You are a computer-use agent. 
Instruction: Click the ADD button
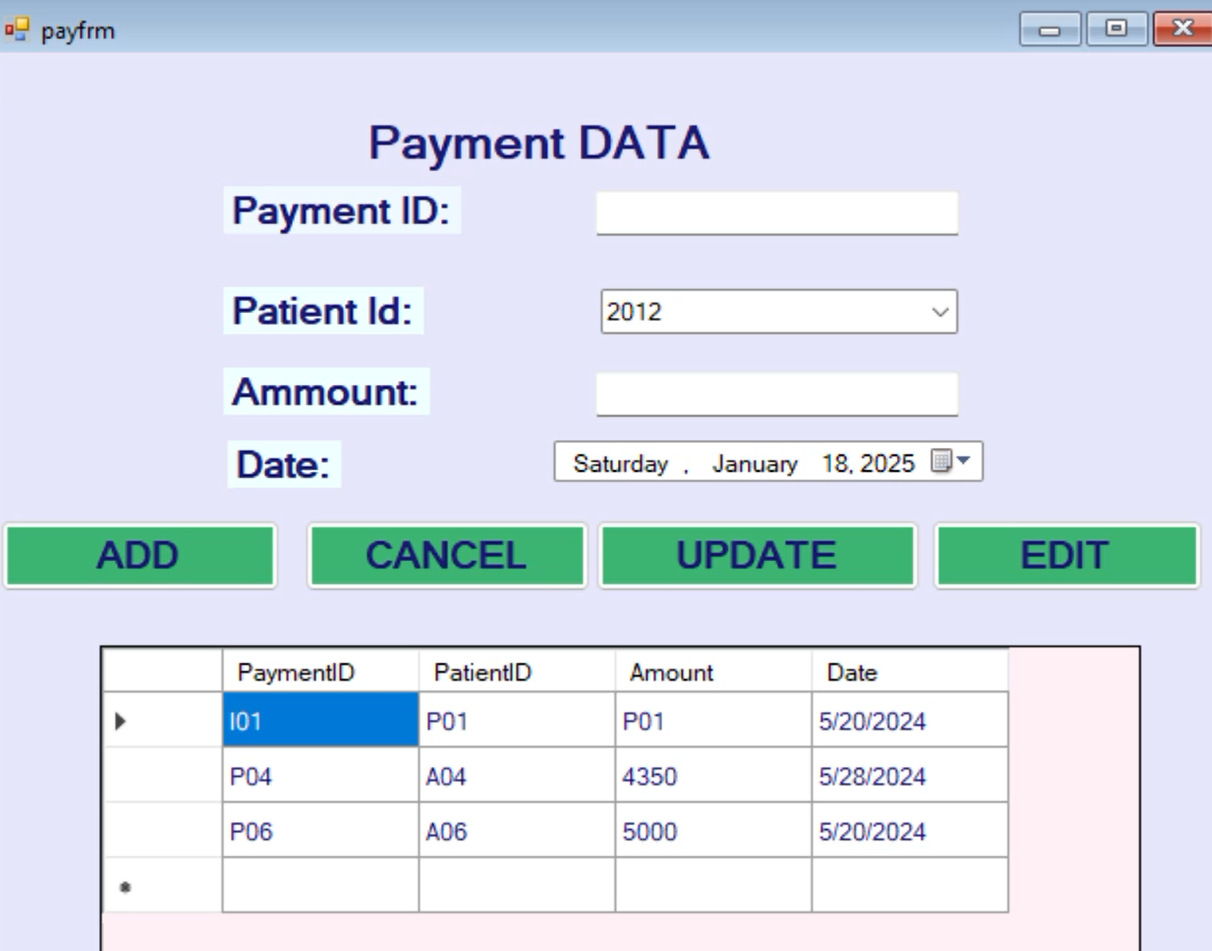(140, 555)
